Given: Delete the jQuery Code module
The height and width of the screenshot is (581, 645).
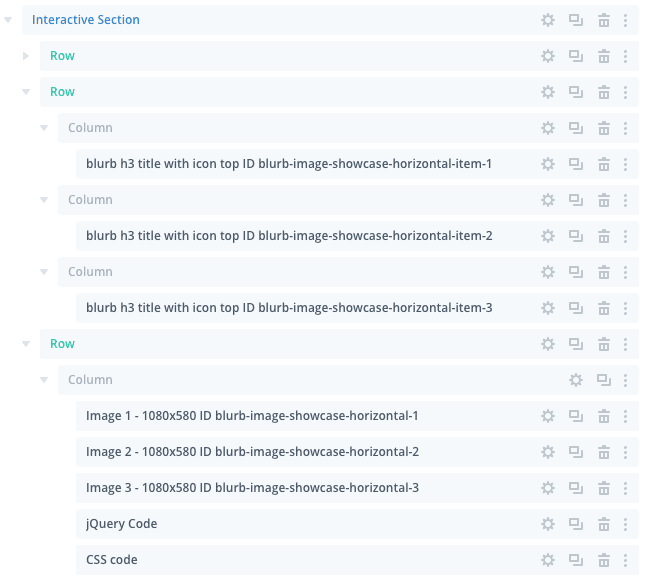Looking at the screenshot, I should pos(603,524).
